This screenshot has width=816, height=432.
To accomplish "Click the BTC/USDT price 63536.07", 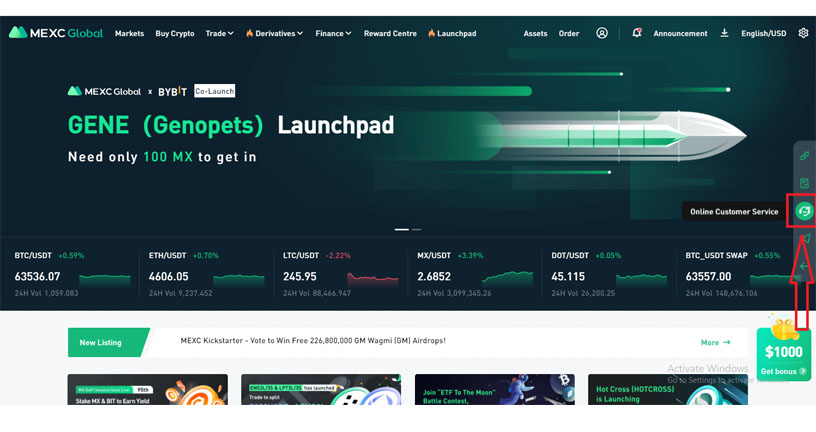I will tap(37, 276).
